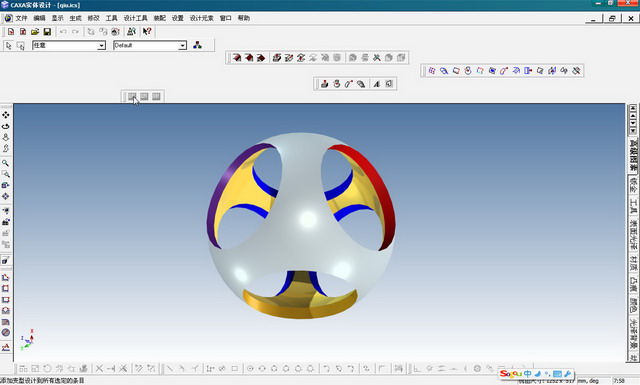The image size is (640, 385).
Task: Click the second selection arrow icon
Action: tap(20, 46)
